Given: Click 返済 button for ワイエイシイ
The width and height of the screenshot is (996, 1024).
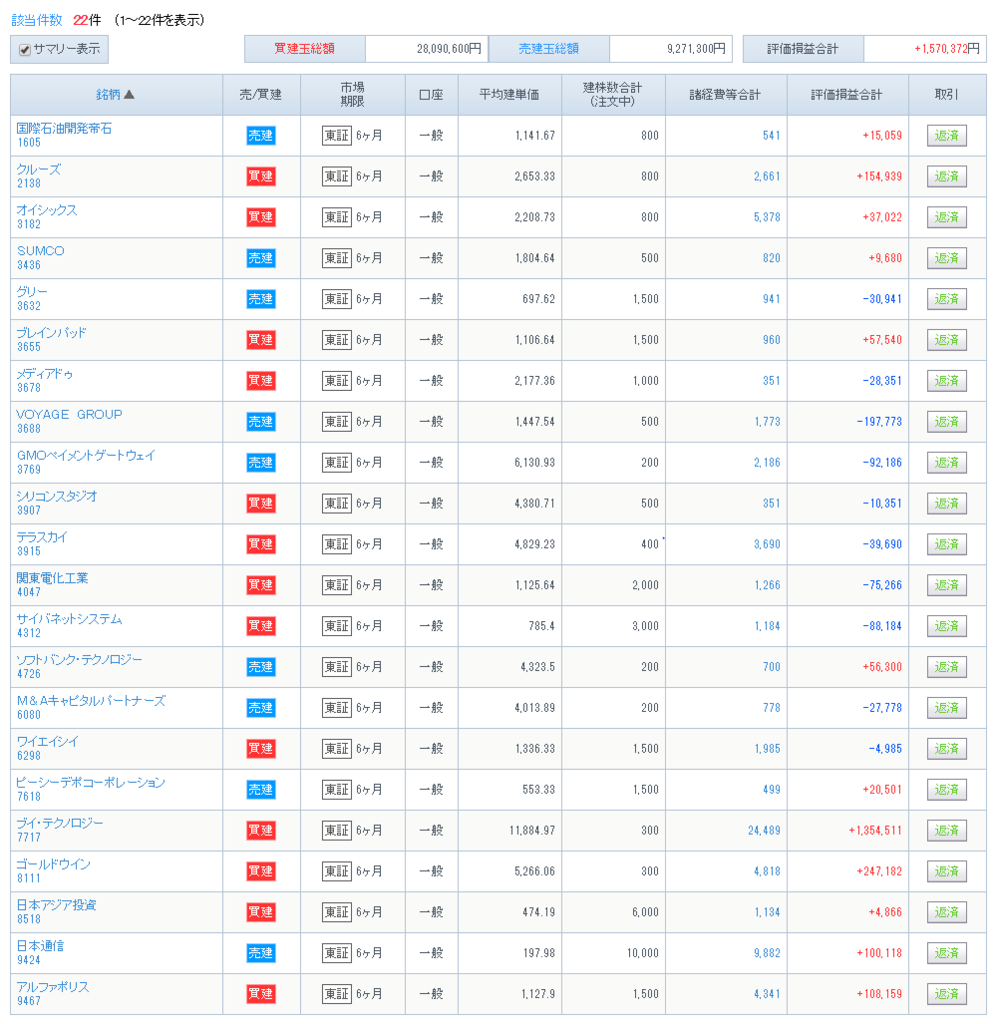Looking at the screenshot, I should [x=946, y=748].
